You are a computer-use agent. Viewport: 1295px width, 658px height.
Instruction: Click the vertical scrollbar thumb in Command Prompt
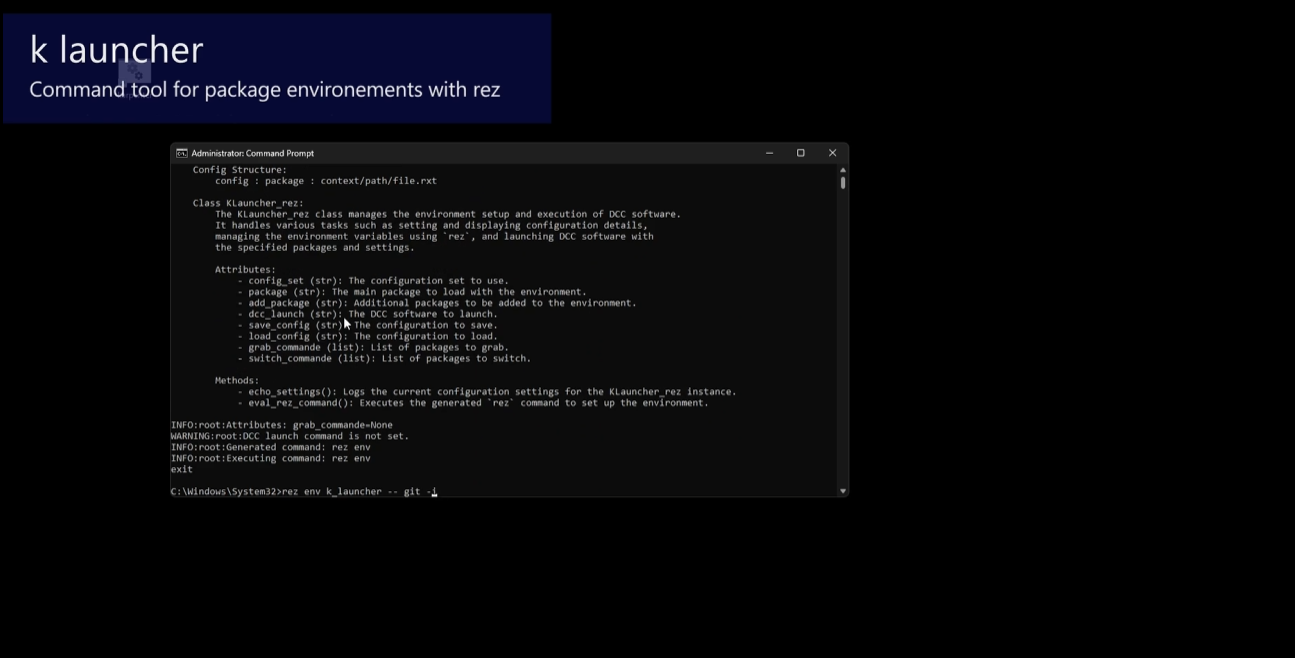(x=843, y=183)
